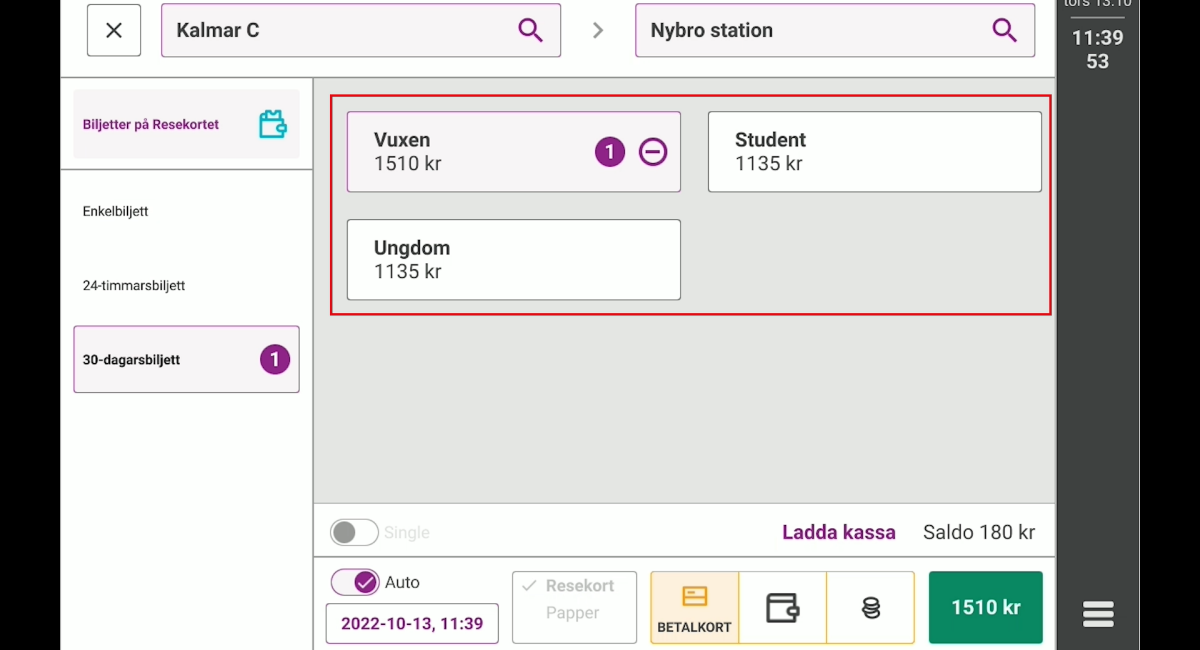Add a Student 1135 kr ticket
This screenshot has height=650, width=1200.
pyautogui.click(x=875, y=152)
